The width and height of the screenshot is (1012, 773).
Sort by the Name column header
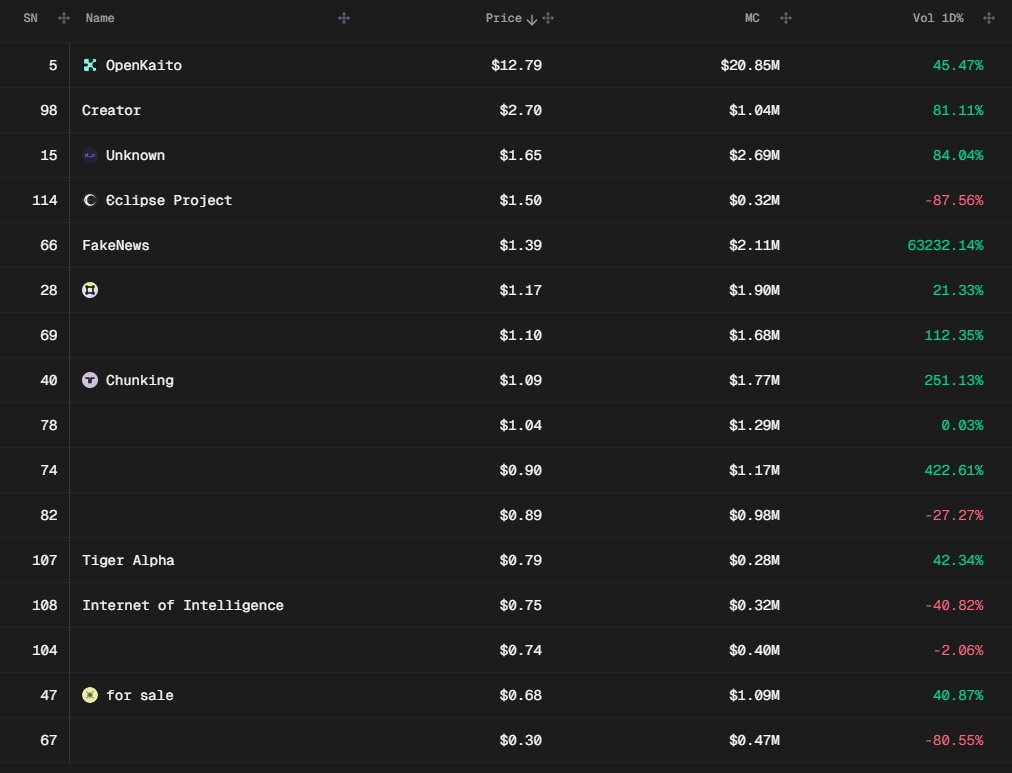pos(100,18)
